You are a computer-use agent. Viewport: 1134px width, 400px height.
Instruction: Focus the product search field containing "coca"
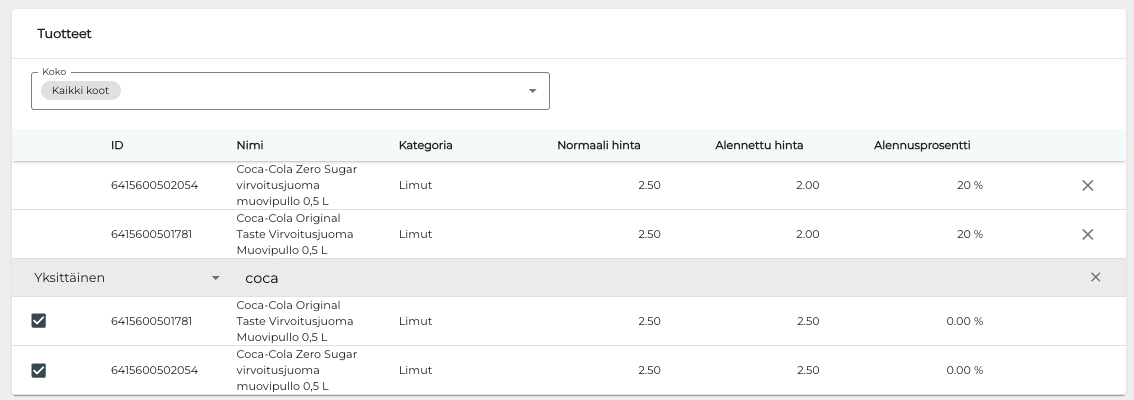pos(600,278)
